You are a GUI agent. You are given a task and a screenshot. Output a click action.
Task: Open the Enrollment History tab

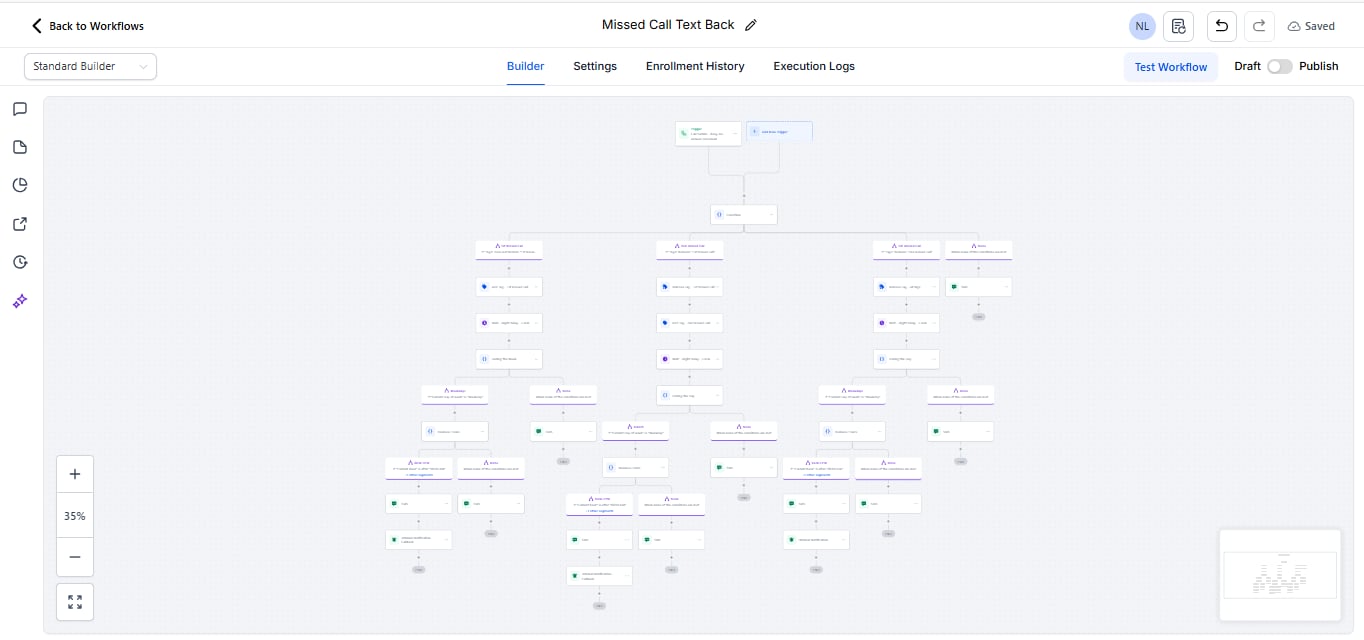click(x=695, y=66)
